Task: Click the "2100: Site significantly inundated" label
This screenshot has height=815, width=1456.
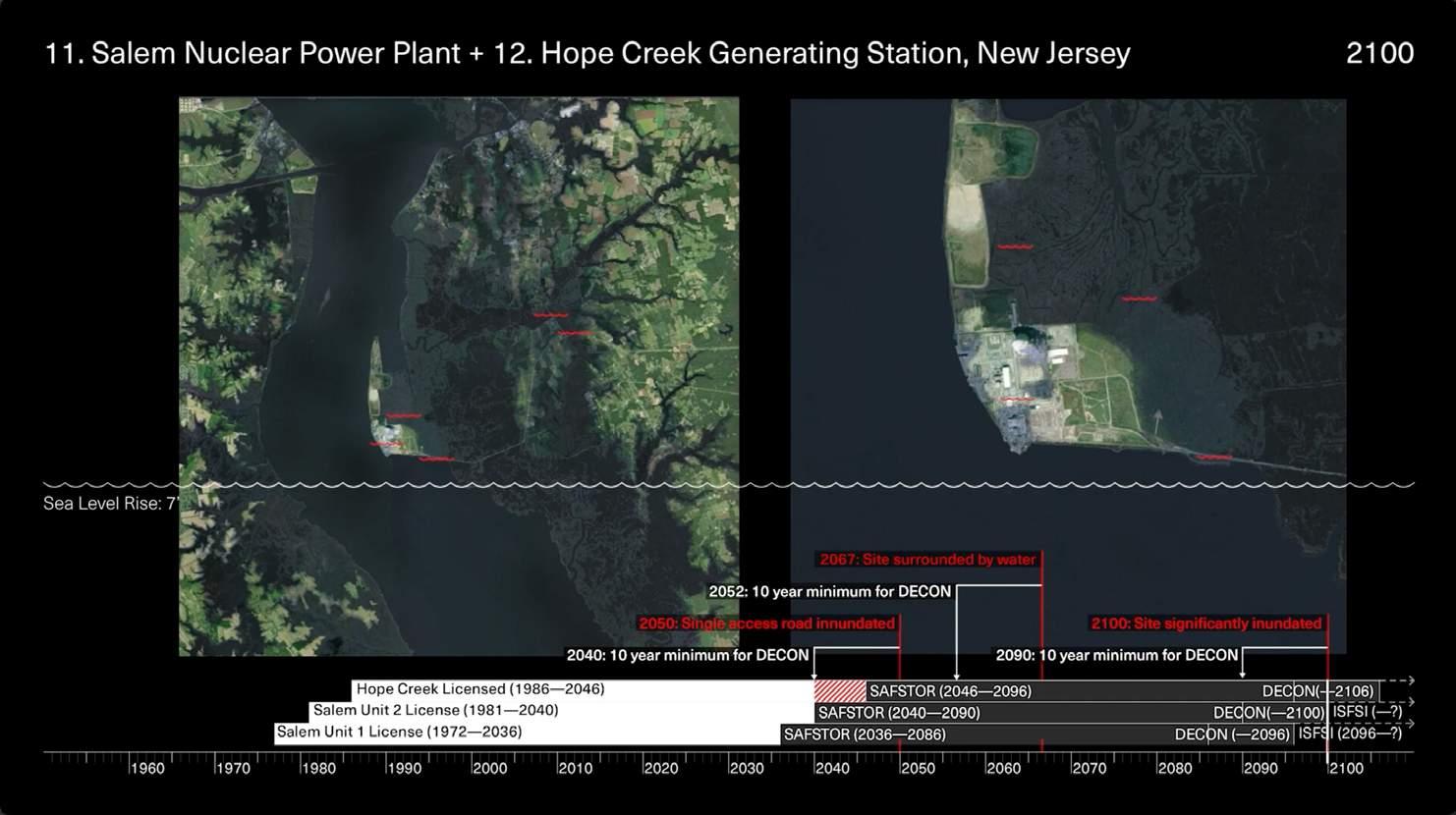Action: [x=1206, y=624]
